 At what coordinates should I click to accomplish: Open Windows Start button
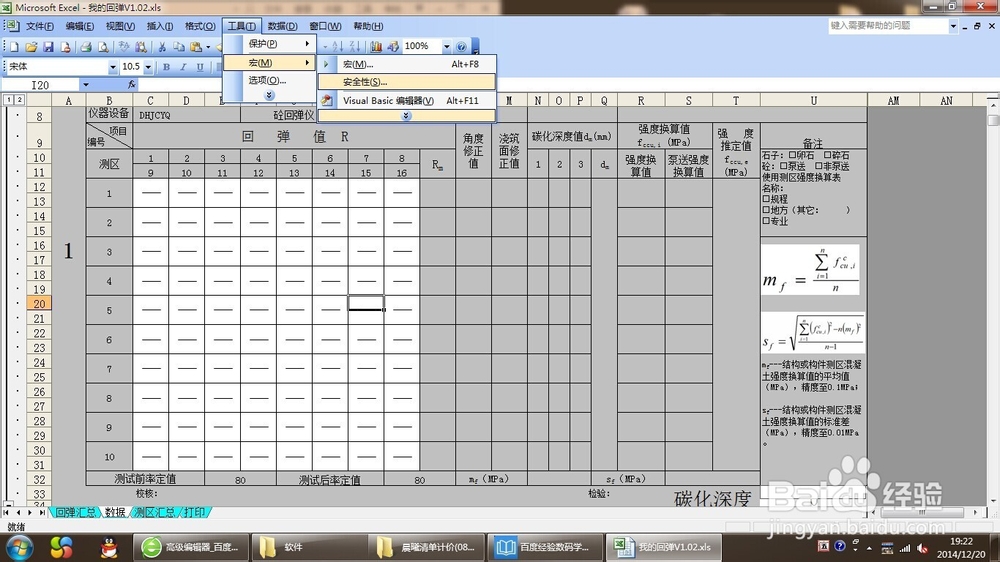(18, 547)
